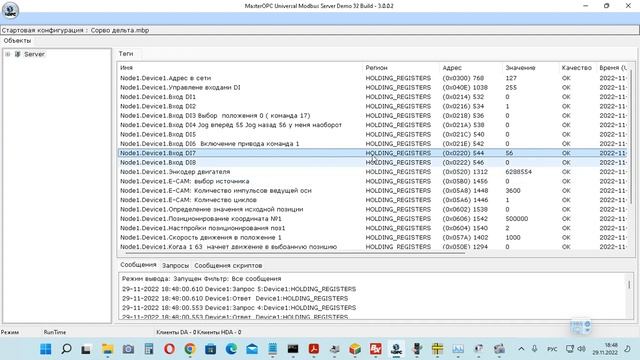
Task: Click log entry Запрос 4:Device1:HOLDING_REGISTERS
Action: click(239, 308)
